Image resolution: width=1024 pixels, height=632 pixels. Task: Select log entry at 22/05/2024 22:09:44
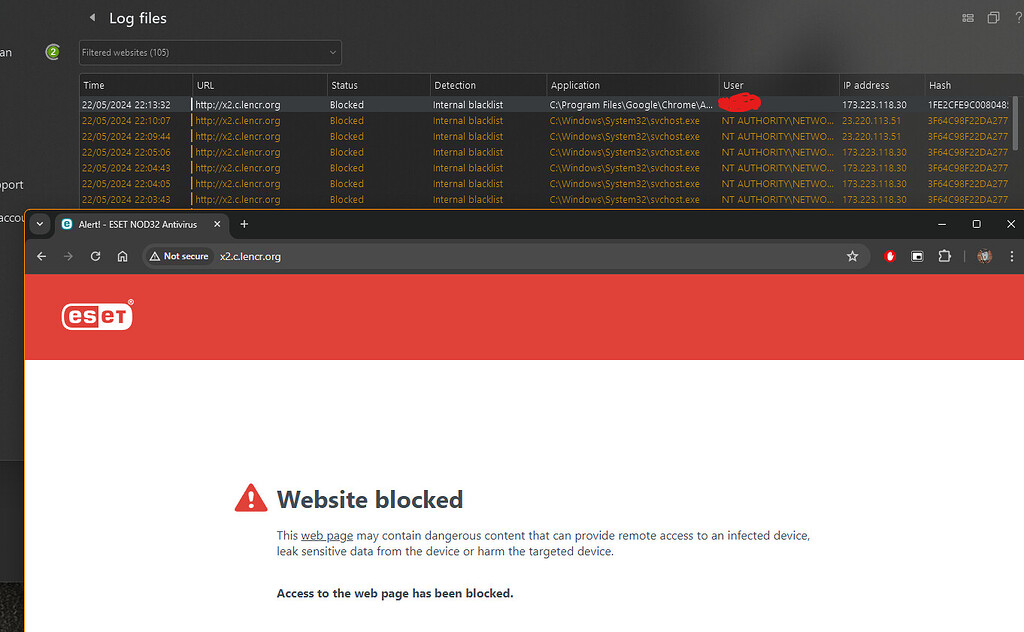(x=545, y=136)
